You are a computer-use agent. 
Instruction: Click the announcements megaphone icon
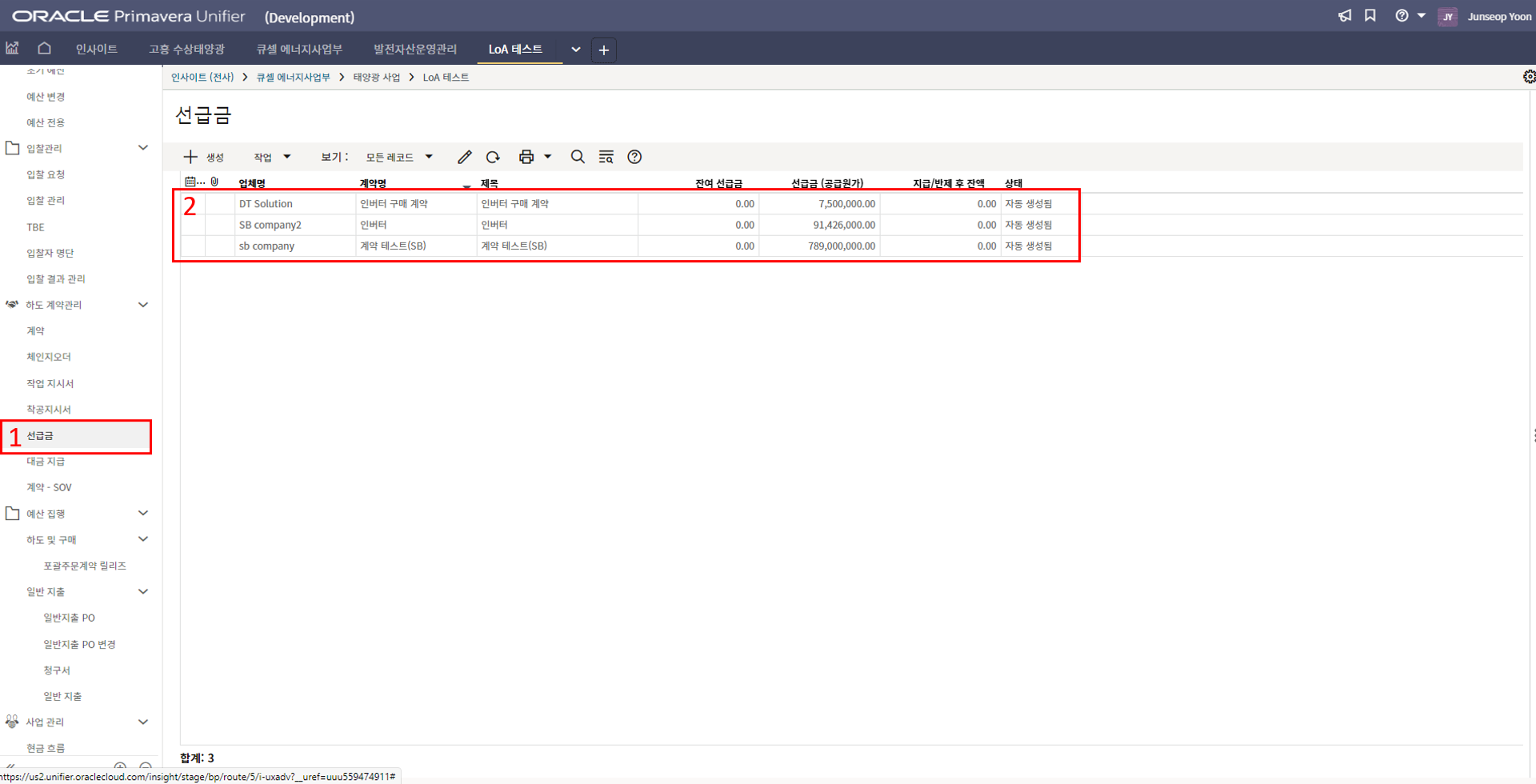(1345, 16)
